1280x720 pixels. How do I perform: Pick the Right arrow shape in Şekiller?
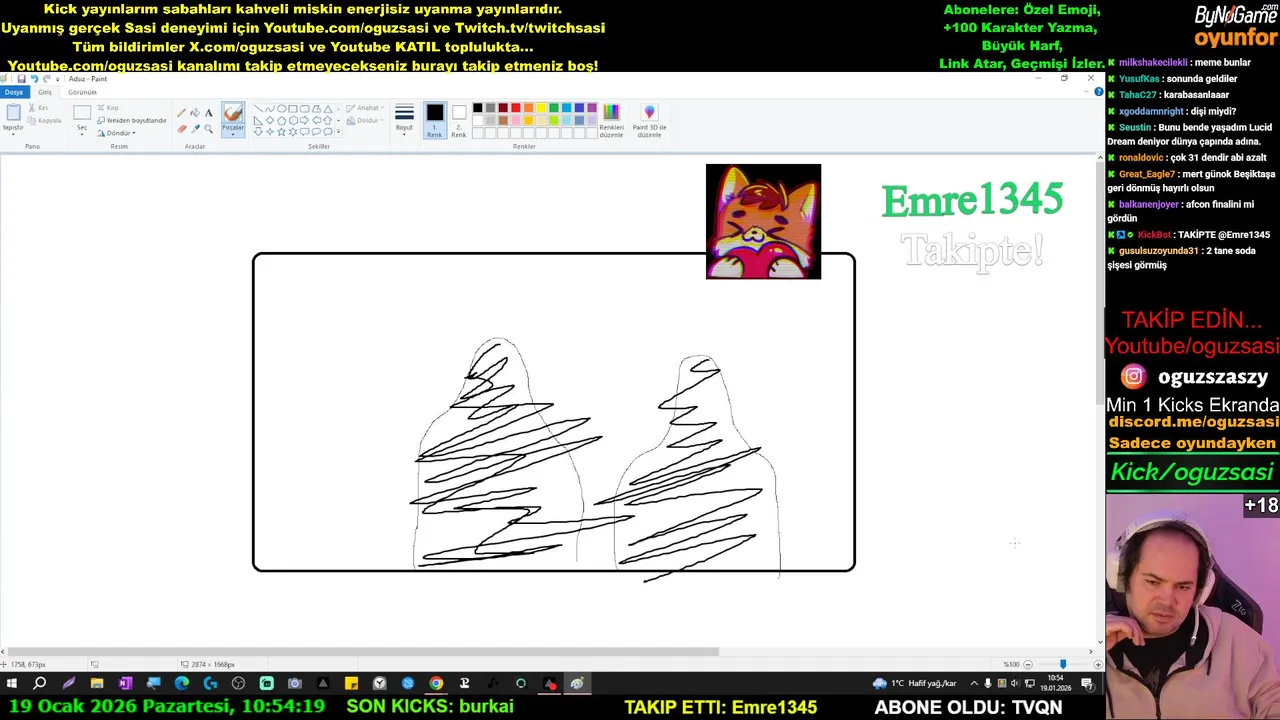[304, 120]
